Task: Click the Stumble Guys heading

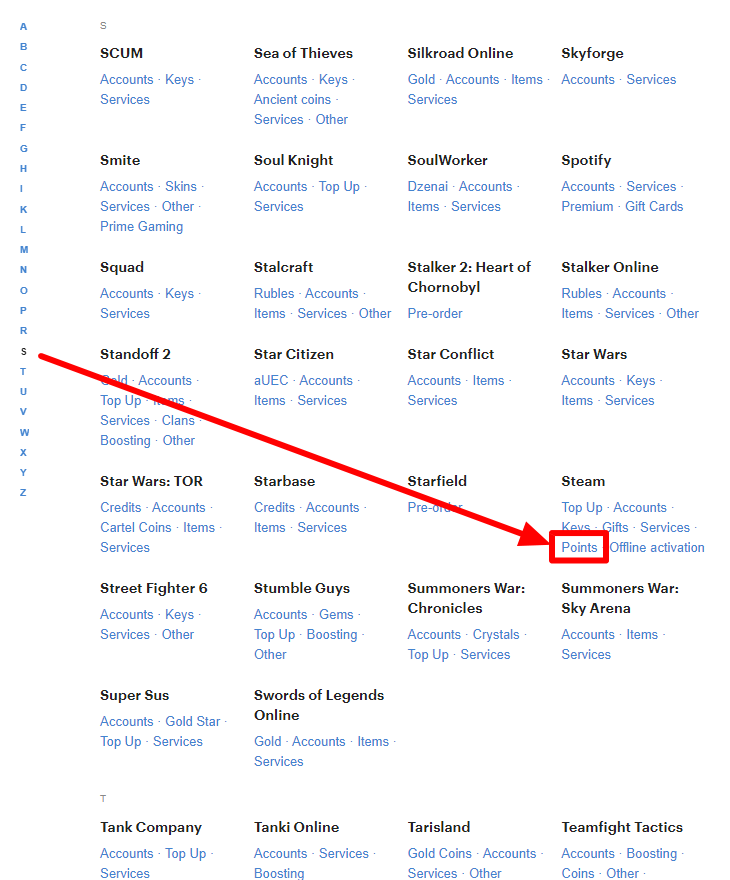Action: [302, 589]
